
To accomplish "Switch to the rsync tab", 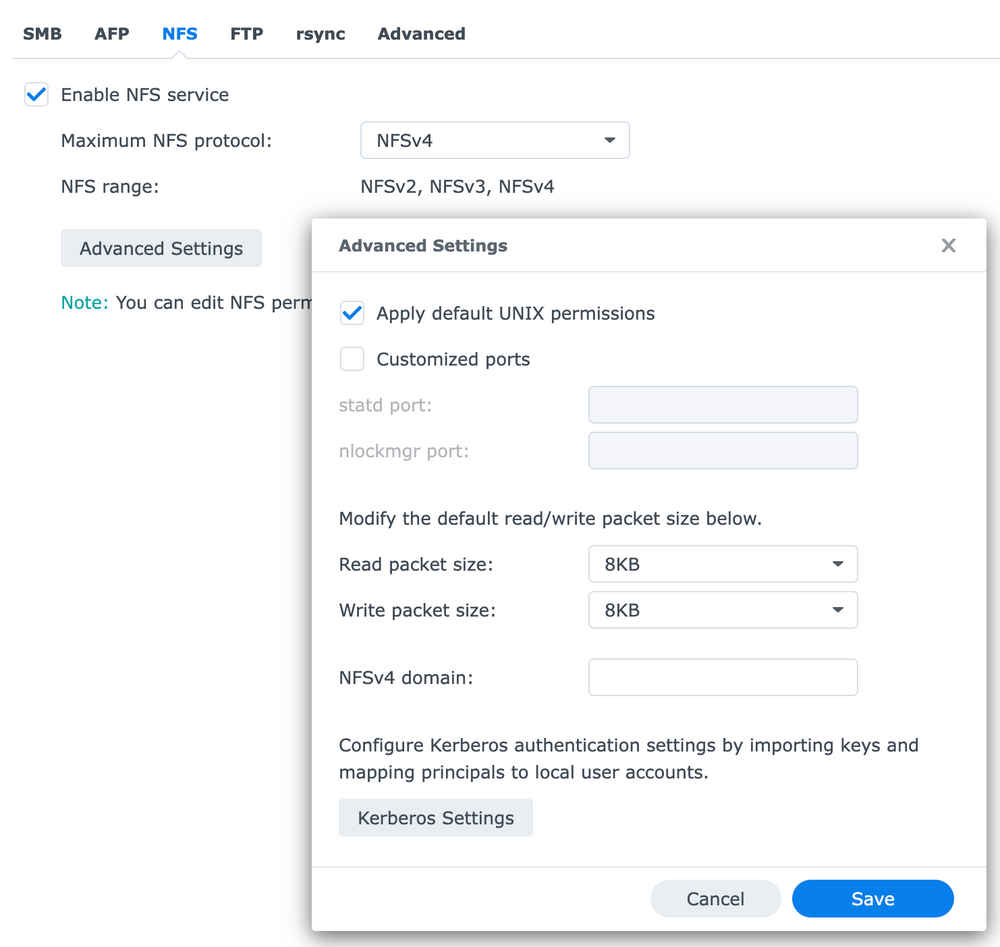I will click(x=320, y=33).
